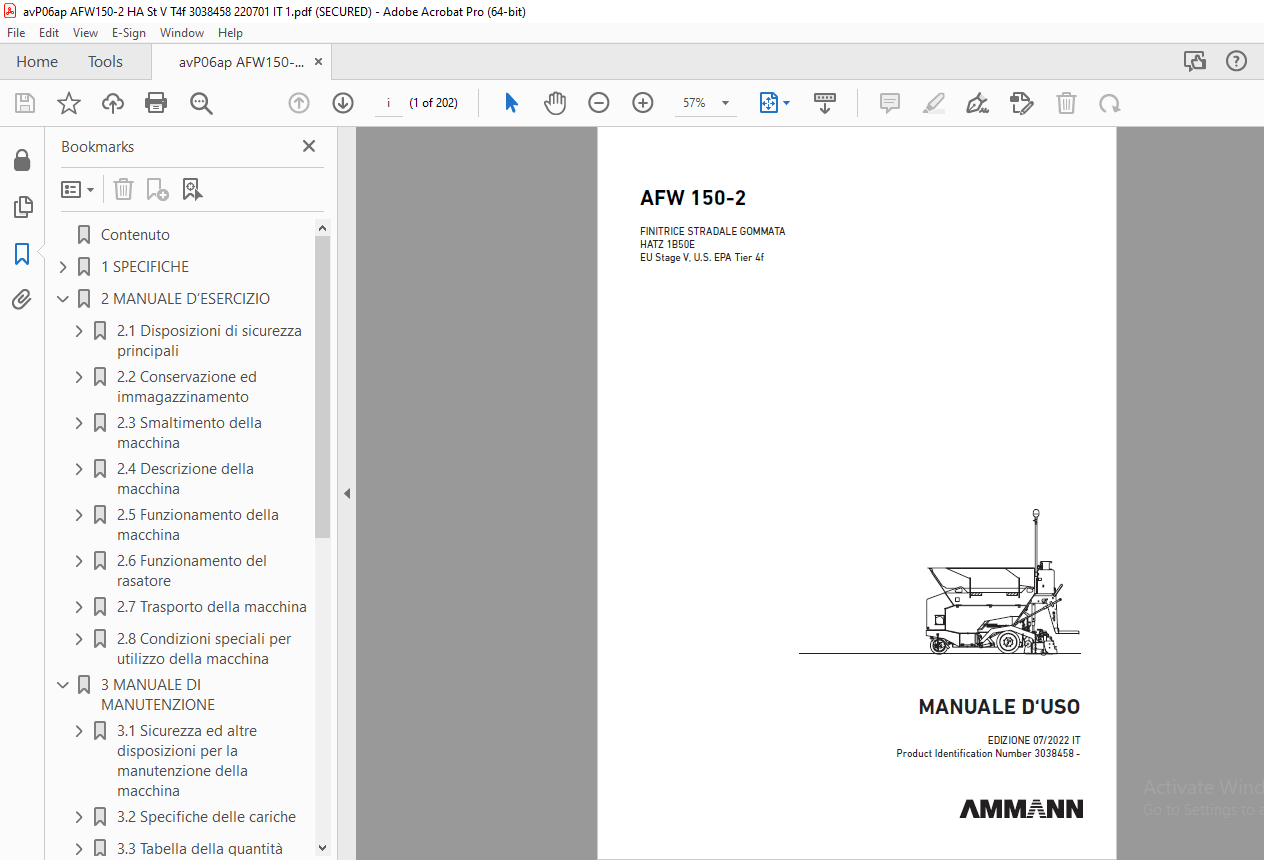1264x860 pixels.
Task: Bookmark the file with the star icon
Action: pyautogui.click(x=68, y=103)
